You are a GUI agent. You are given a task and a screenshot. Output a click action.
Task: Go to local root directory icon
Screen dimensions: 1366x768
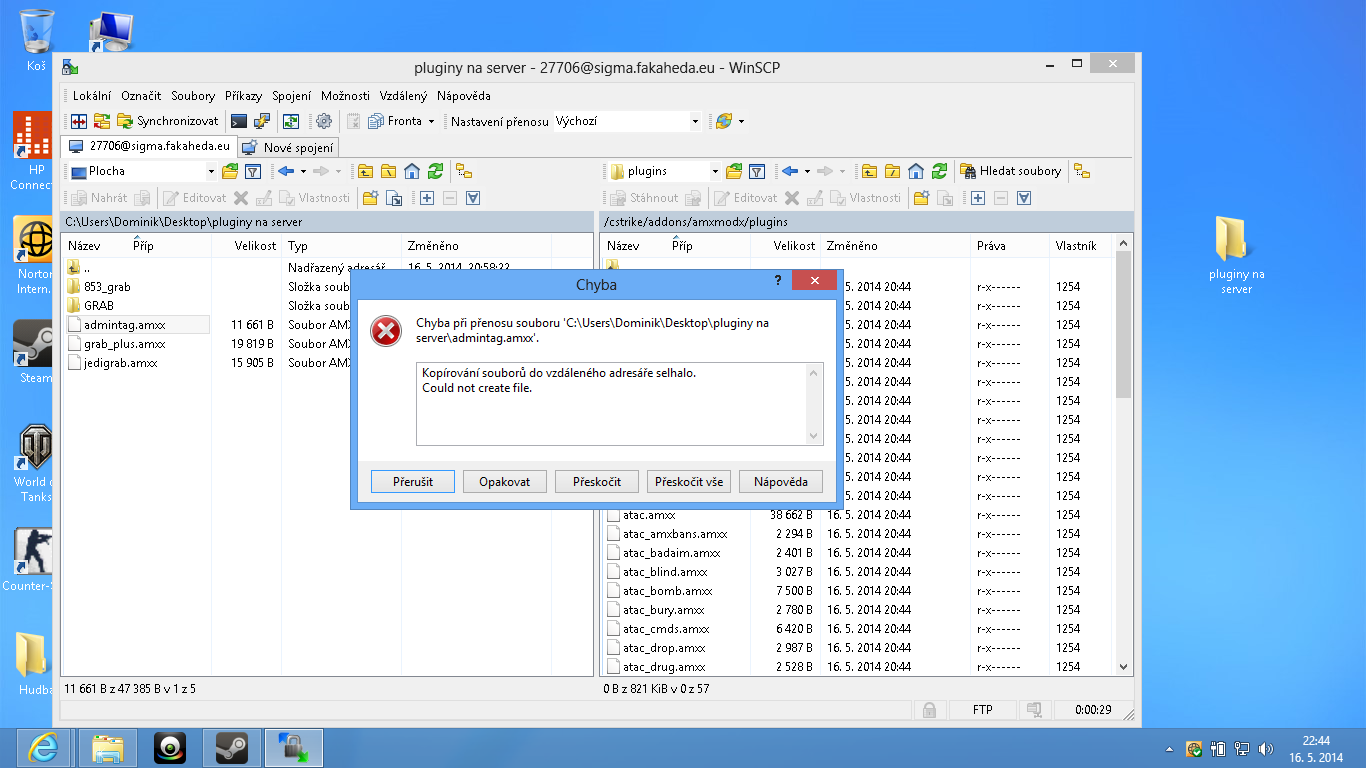click(x=388, y=171)
